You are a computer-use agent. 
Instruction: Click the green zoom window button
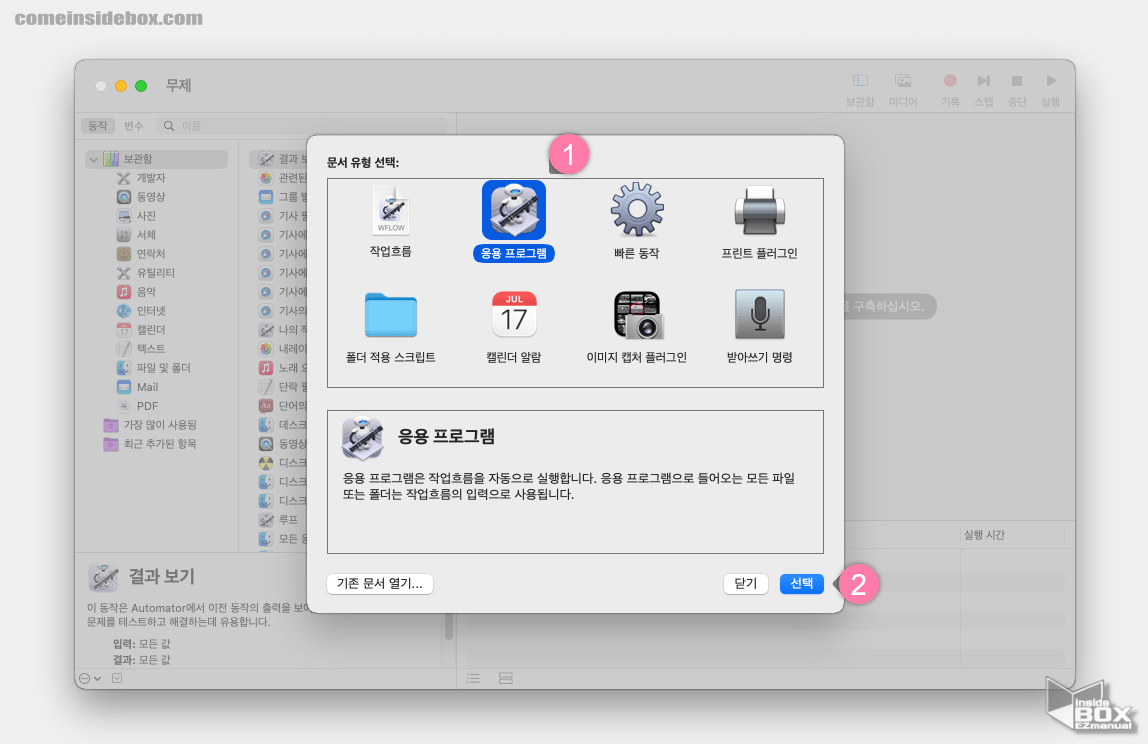pos(141,86)
